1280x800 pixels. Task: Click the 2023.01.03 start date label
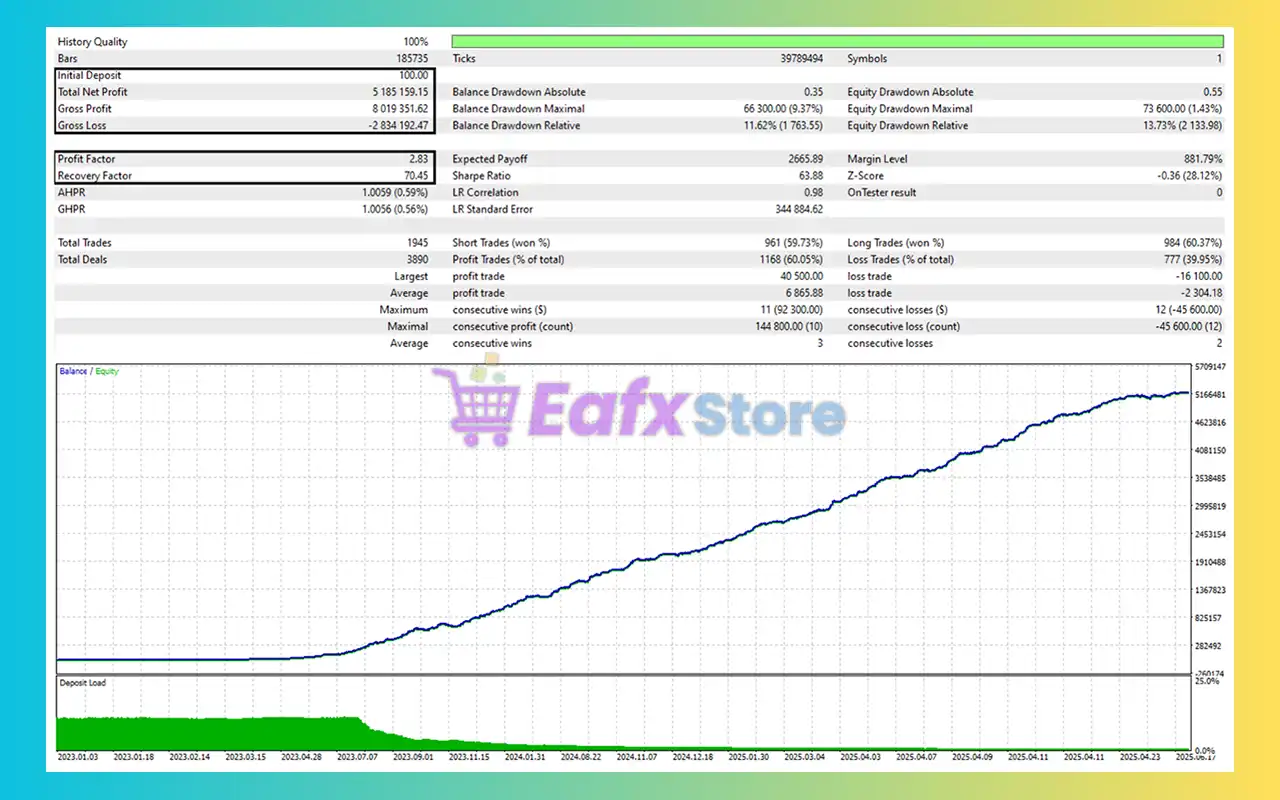[77, 757]
